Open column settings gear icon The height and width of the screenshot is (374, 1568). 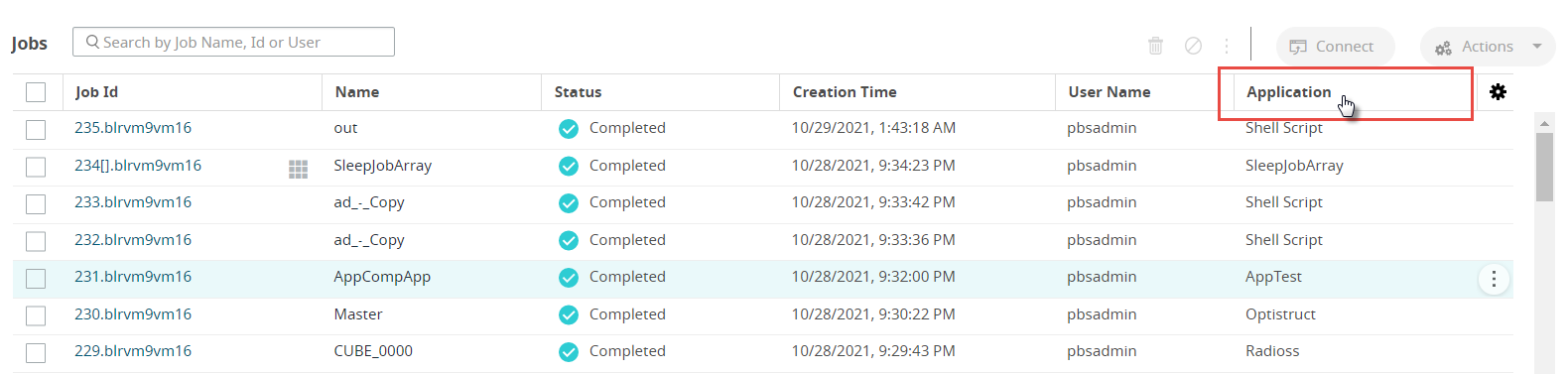(1498, 91)
